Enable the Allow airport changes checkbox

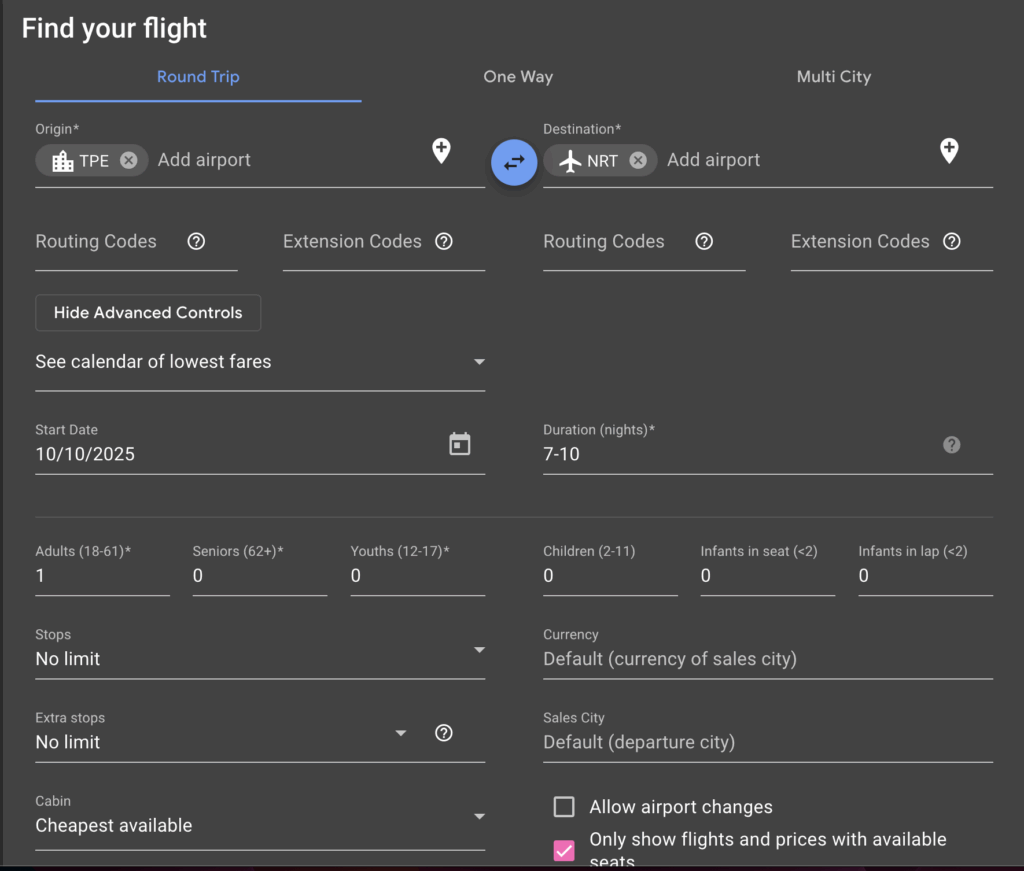(564, 807)
